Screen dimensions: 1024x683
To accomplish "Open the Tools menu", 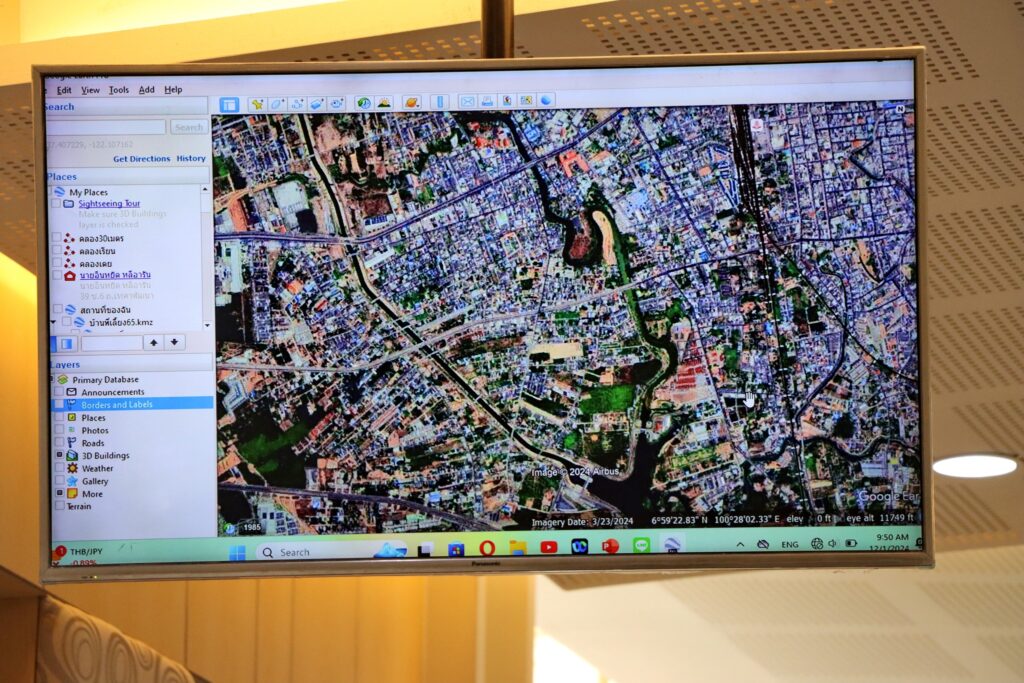I will 119,90.
